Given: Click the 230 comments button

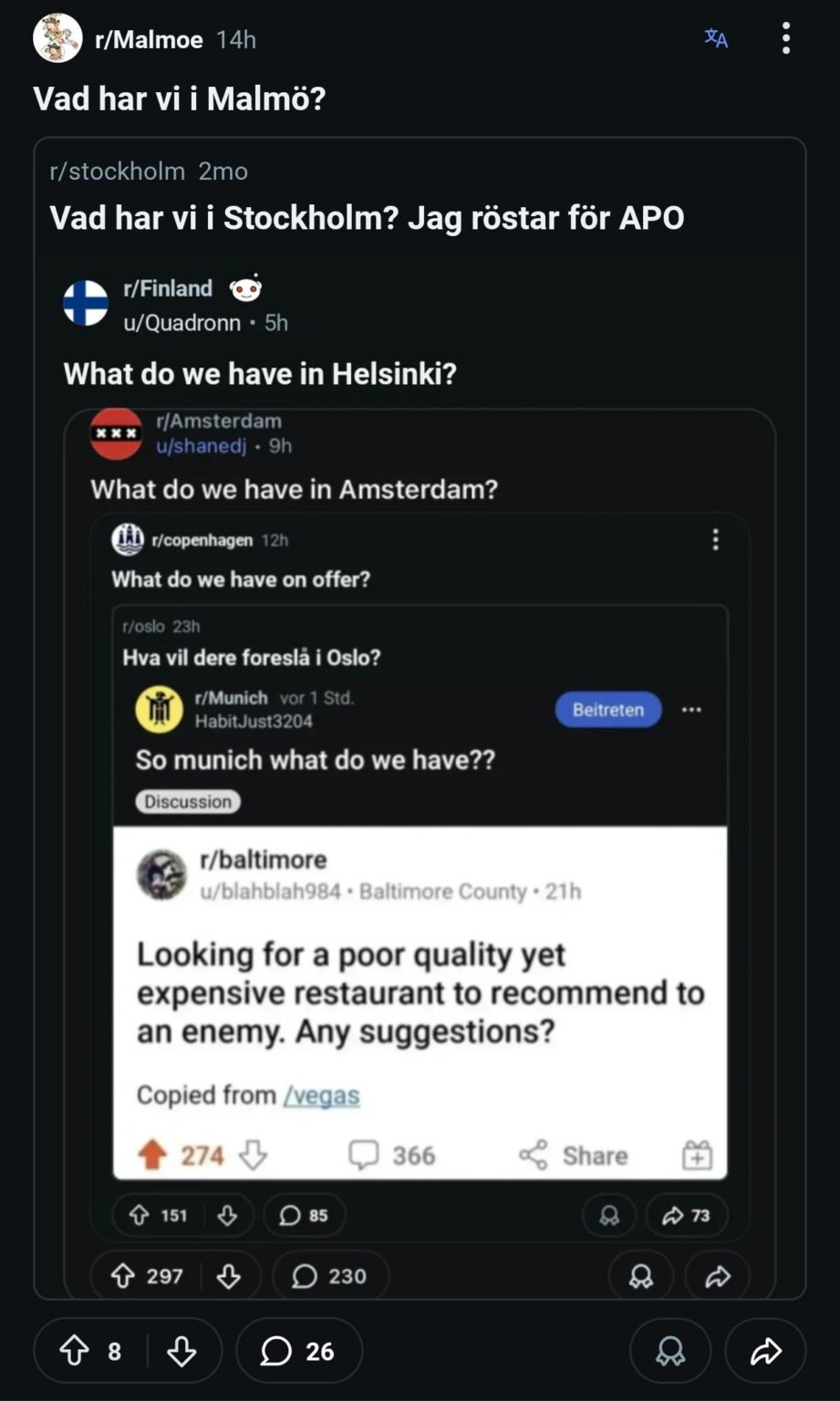Looking at the screenshot, I should coord(329,1276).
